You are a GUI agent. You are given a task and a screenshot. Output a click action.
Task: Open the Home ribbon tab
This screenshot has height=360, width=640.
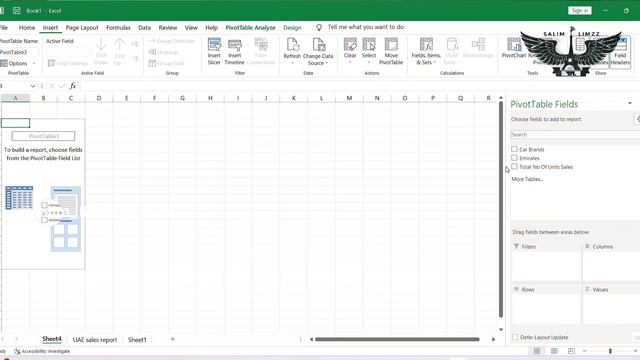point(27,28)
